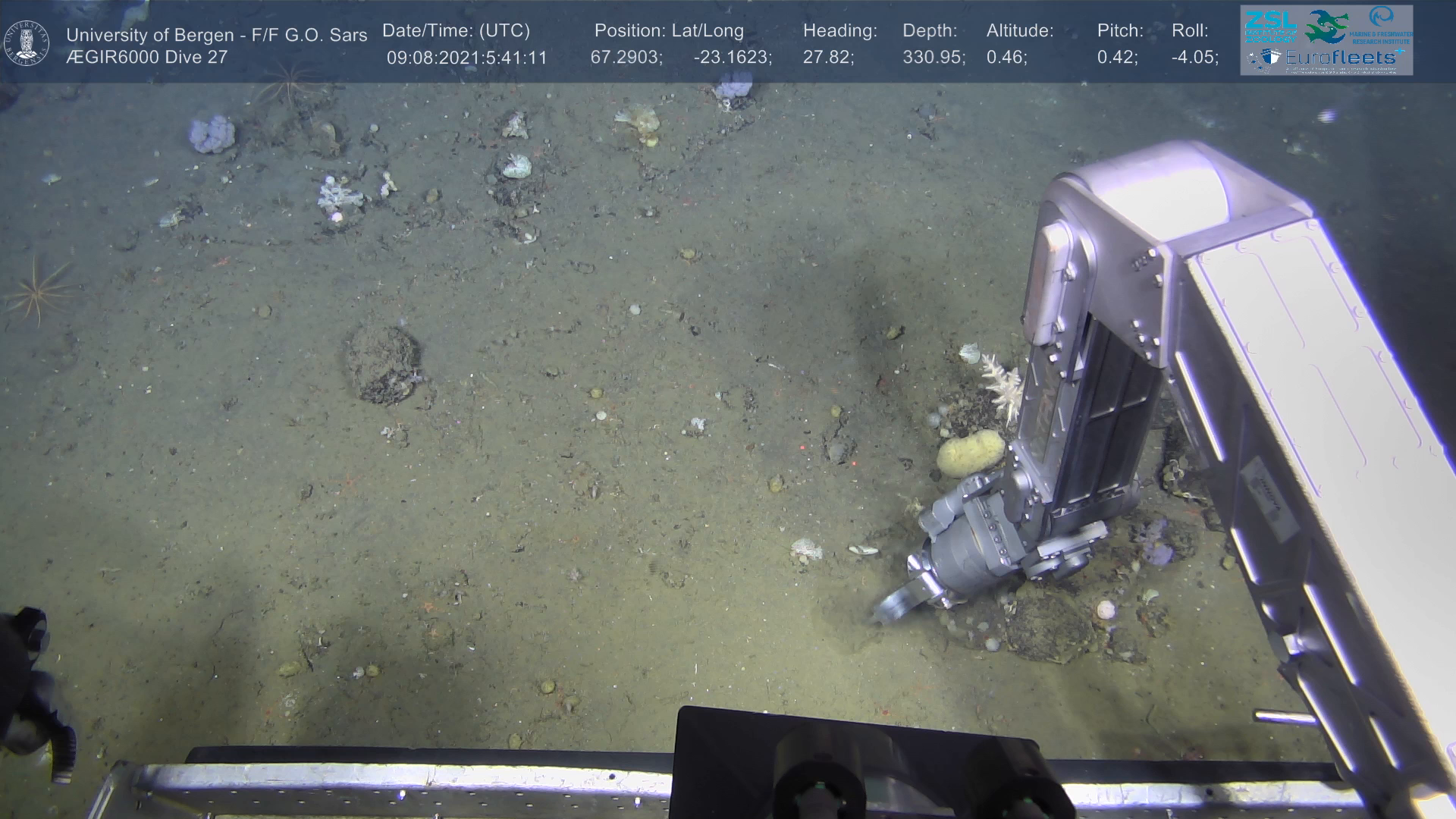The height and width of the screenshot is (819, 1456).
Task: Click the Eurofleets+ logo
Action: [x=1338, y=58]
